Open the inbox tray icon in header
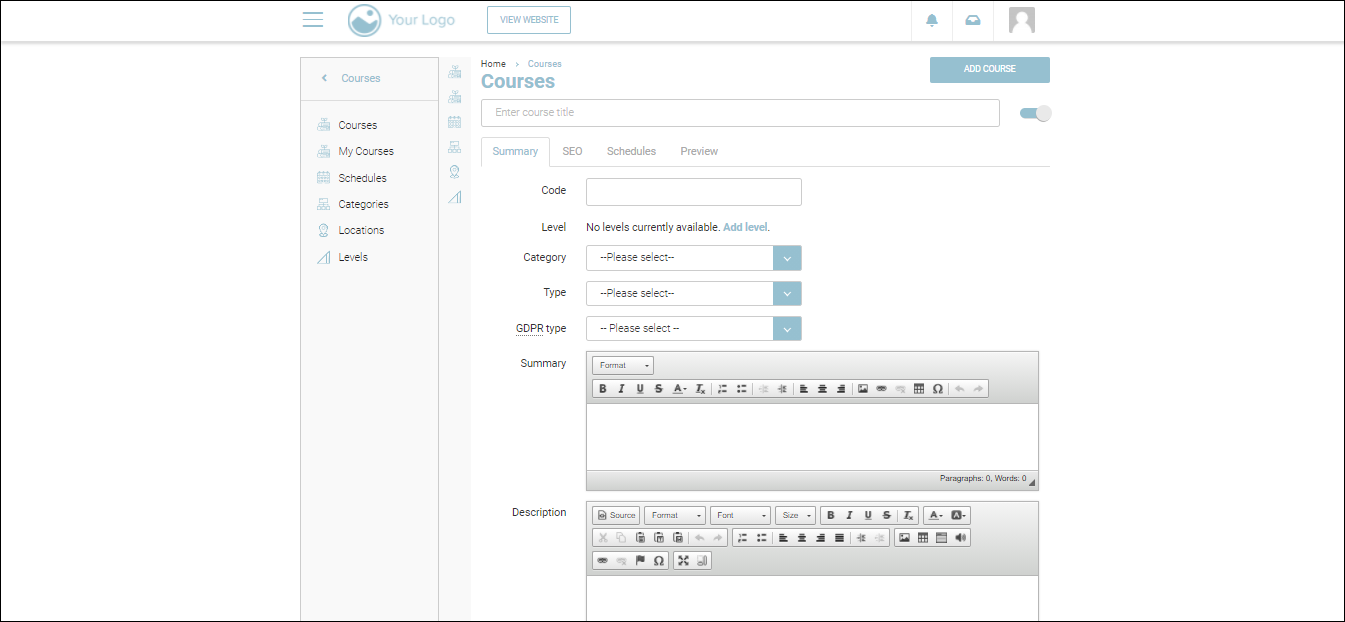1345x622 pixels. pyautogui.click(x=973, y=20)
